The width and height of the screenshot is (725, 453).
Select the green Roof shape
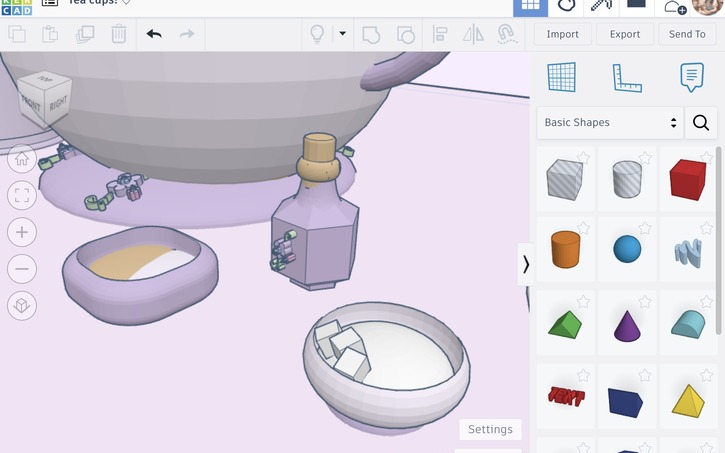pyautogui.click(x=565, y=324)
